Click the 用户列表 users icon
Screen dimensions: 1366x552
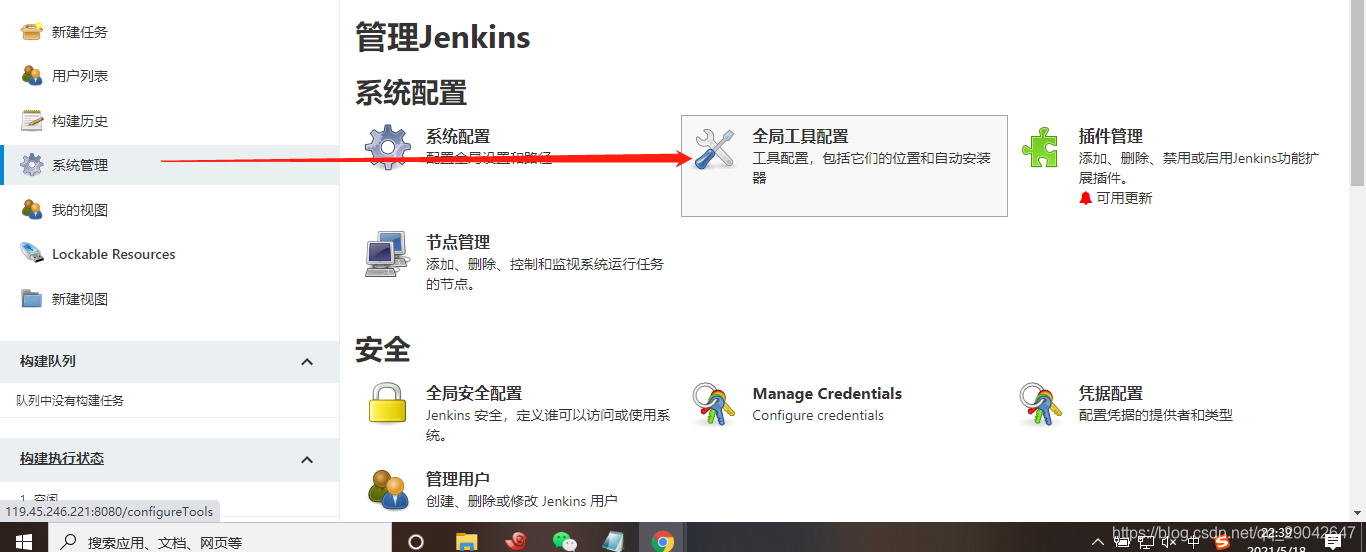tap(32, 76)
